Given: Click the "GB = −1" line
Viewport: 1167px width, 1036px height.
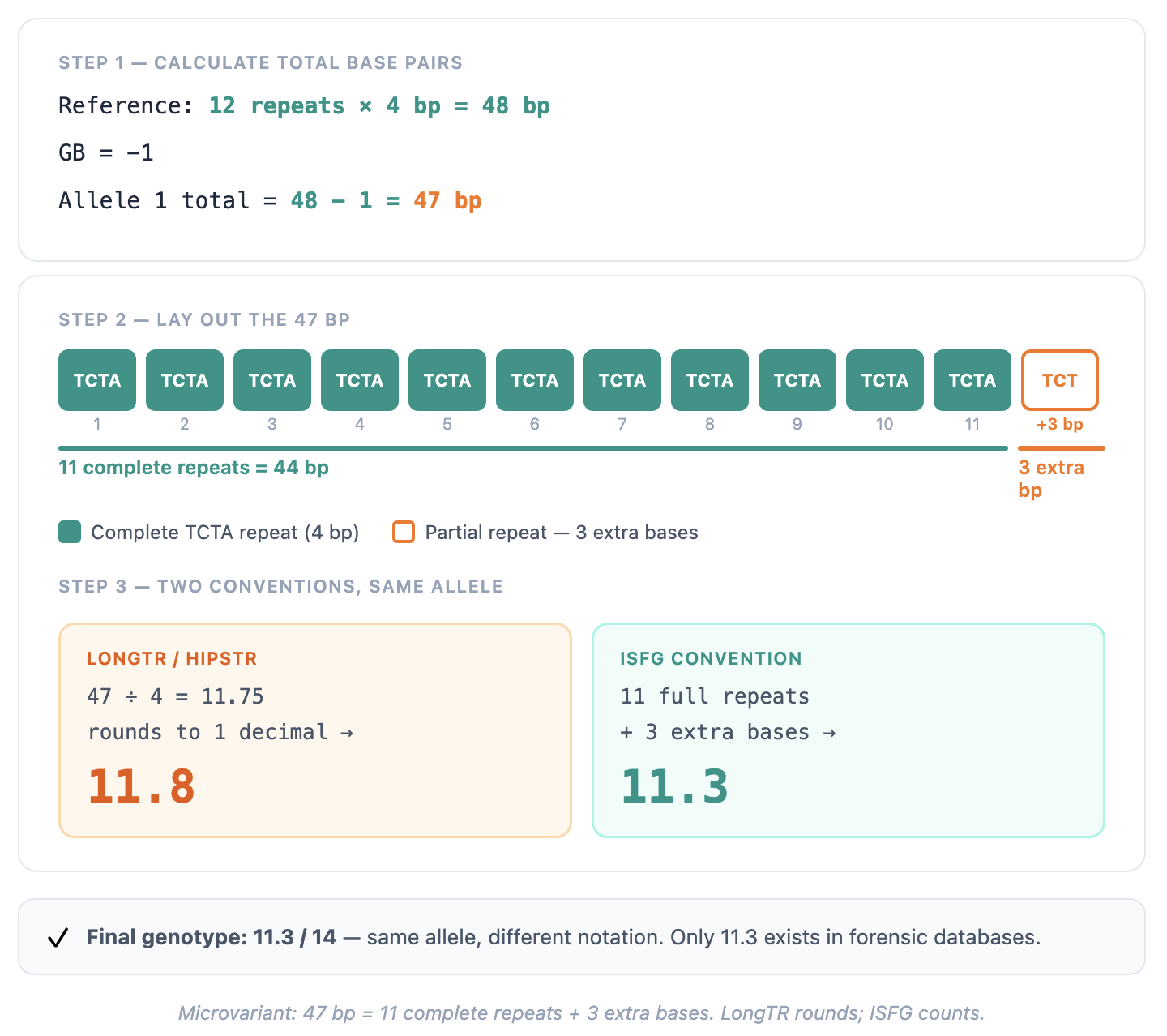Looking at the screenshot, I should click(106, 152).
